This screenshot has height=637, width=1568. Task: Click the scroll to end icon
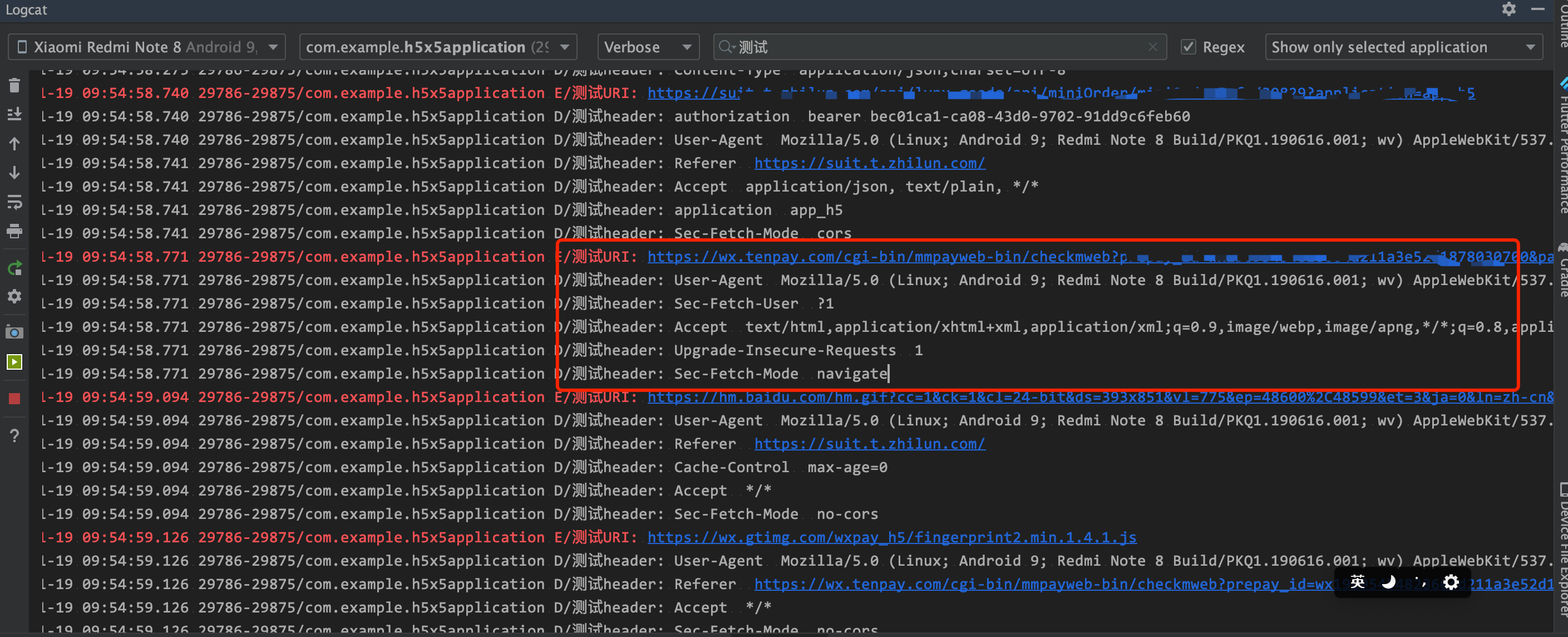click(14, 115)
